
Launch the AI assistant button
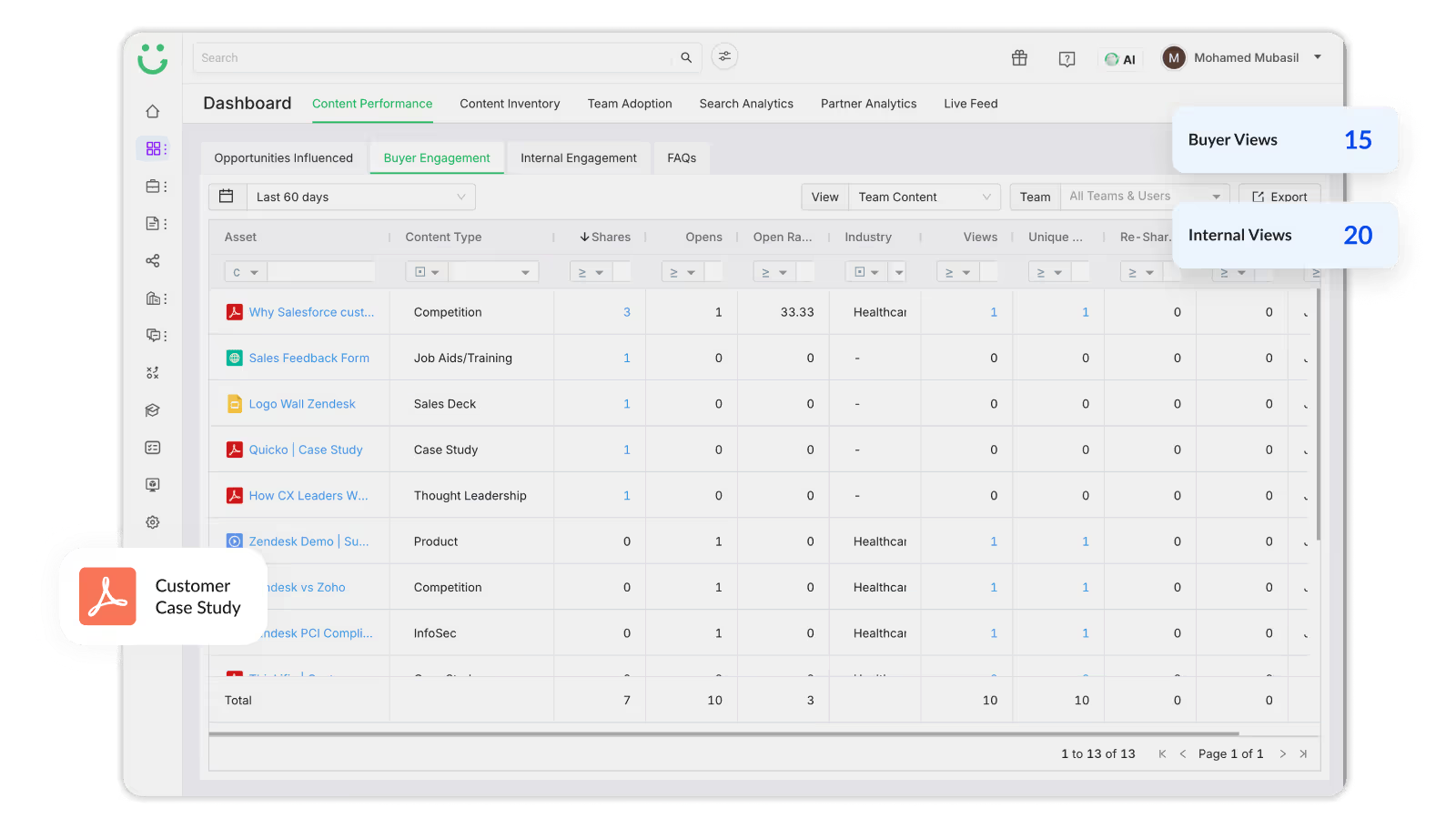pos(1120,59)
